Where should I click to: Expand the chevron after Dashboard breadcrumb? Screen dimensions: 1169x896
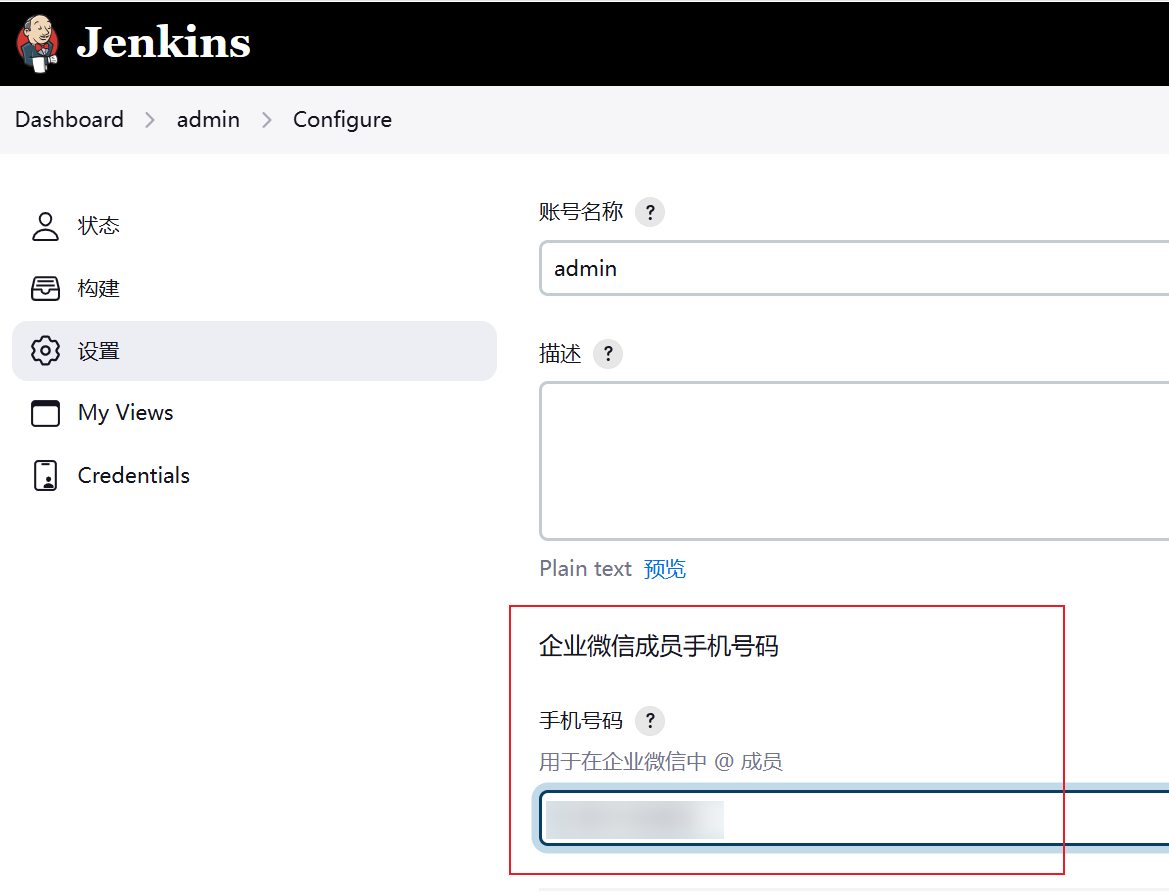[x=150, y=120]
